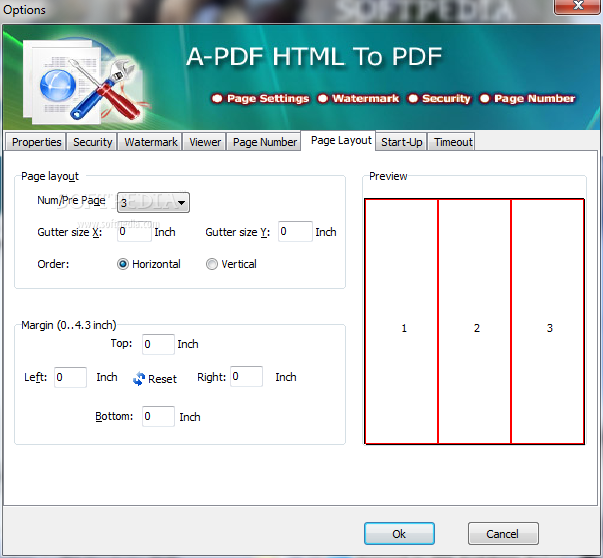603x558 pixels.
Task: Click the Left margin input field
Action: [x=70, y=377]
